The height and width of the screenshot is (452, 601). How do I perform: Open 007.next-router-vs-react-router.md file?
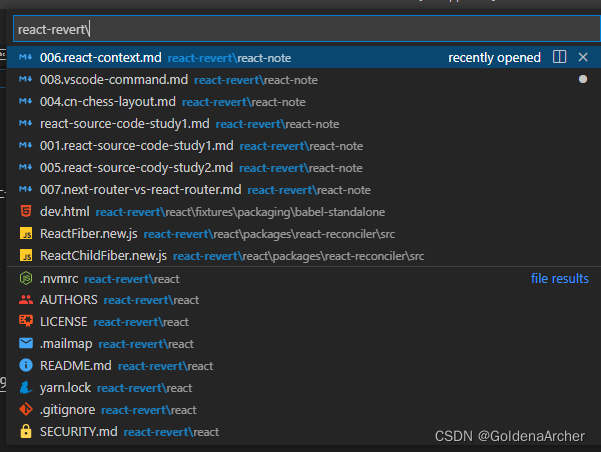[141, 190]
